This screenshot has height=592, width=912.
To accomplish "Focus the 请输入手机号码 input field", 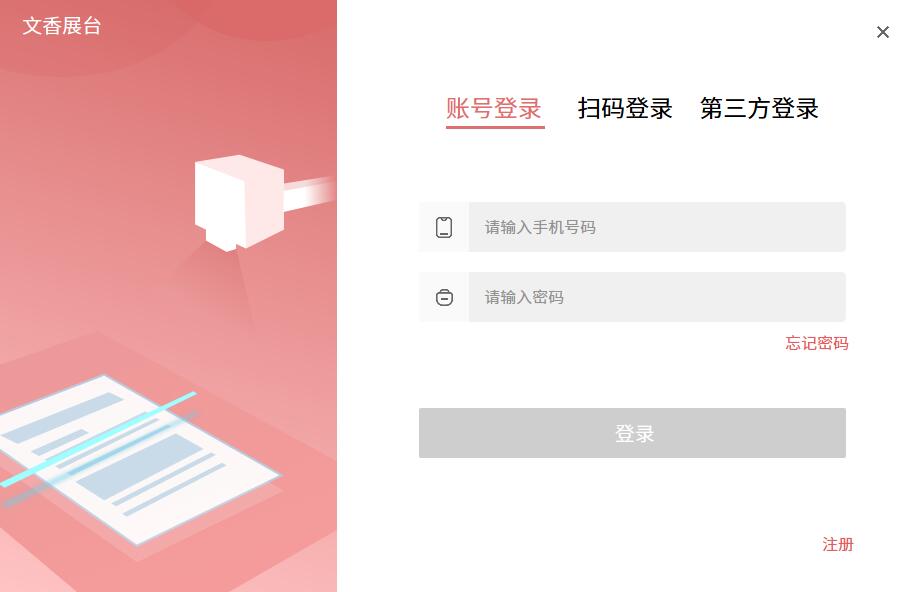I will coord(657,227).
